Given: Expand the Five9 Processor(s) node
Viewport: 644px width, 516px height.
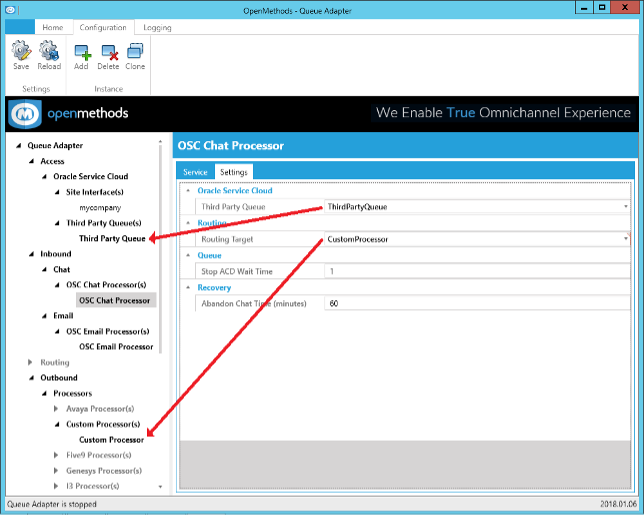Looking at the screenshot, I should [x=56, y=455].
